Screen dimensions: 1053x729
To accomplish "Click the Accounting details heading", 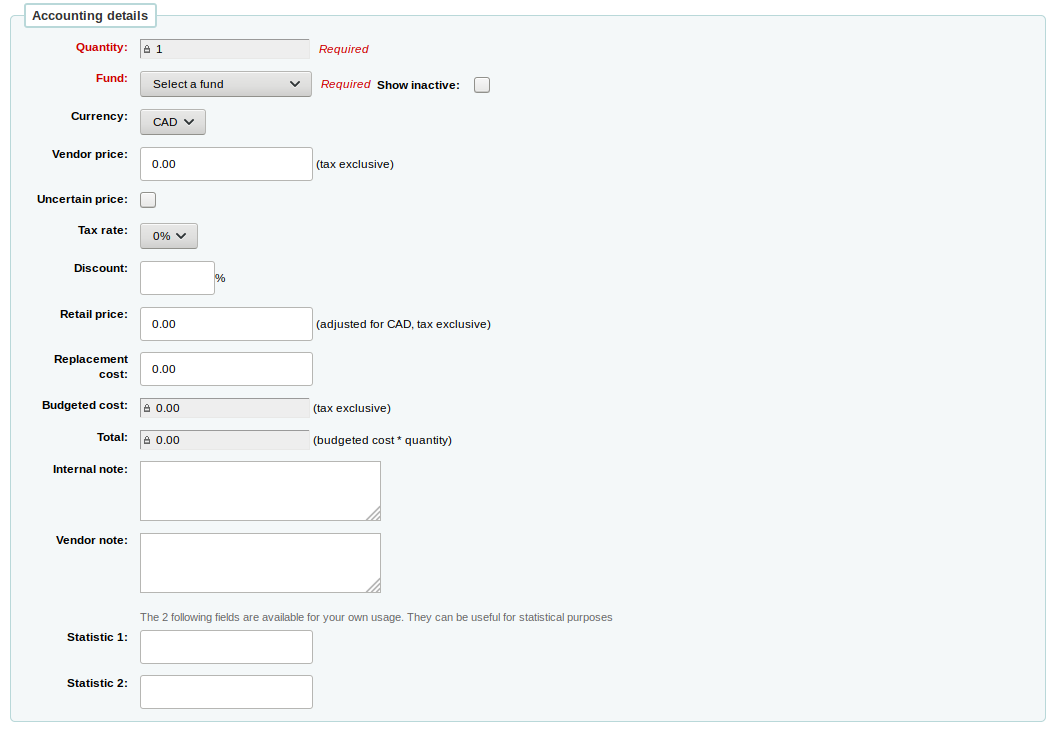I will (x=90, y=15).
